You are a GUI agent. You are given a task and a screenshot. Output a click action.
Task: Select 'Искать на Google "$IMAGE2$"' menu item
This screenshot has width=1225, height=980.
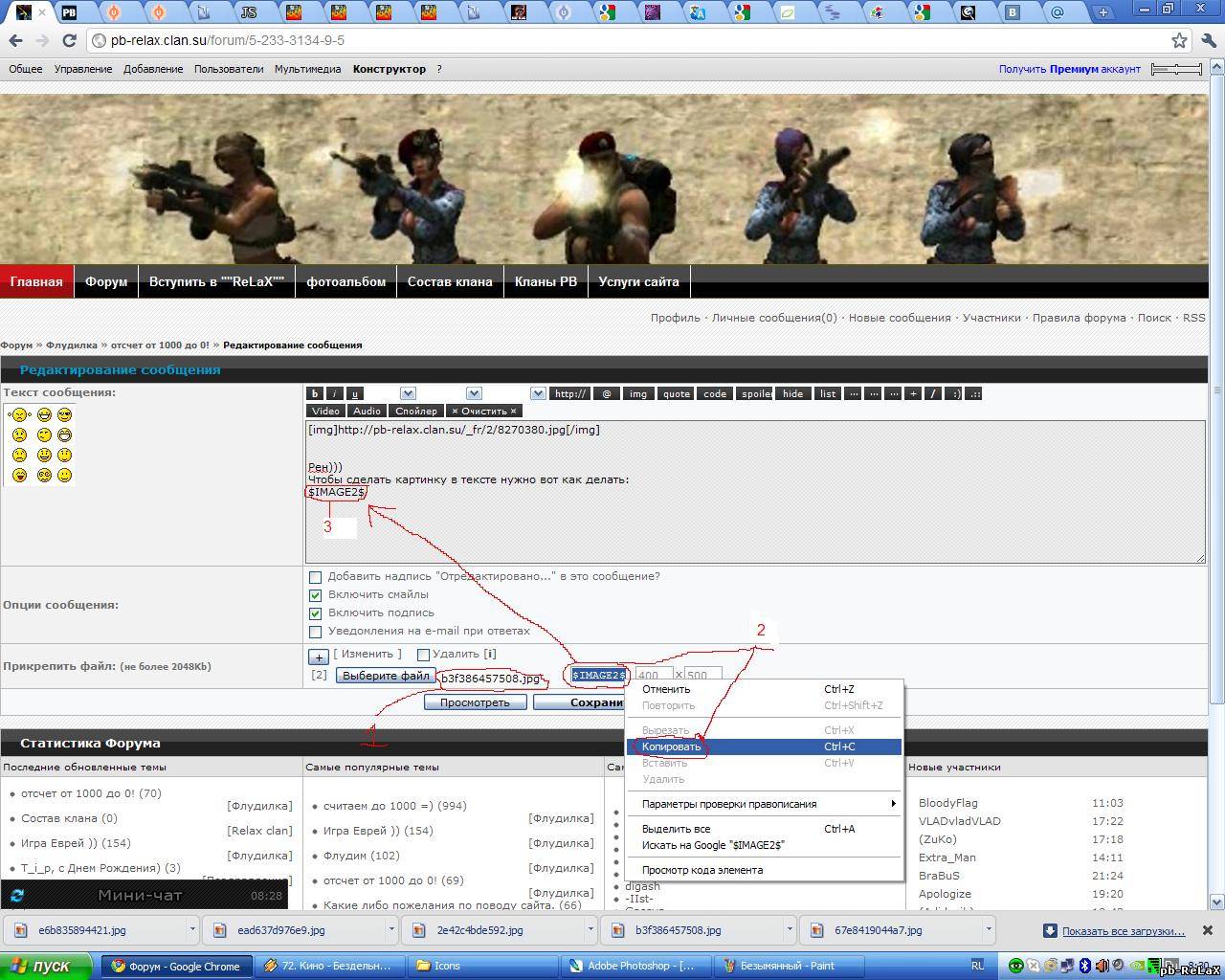coord(764,845)
